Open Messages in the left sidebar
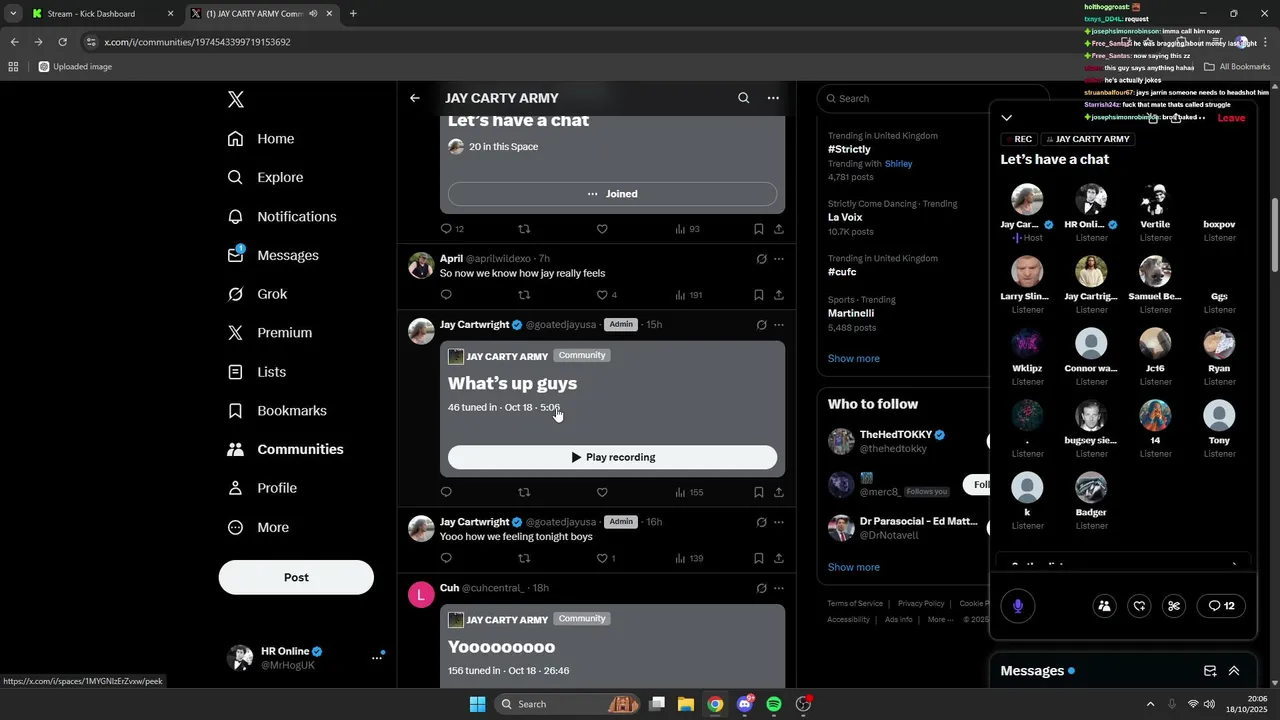Viewport: 1280px width, 720px height. (x=273, y=255)
